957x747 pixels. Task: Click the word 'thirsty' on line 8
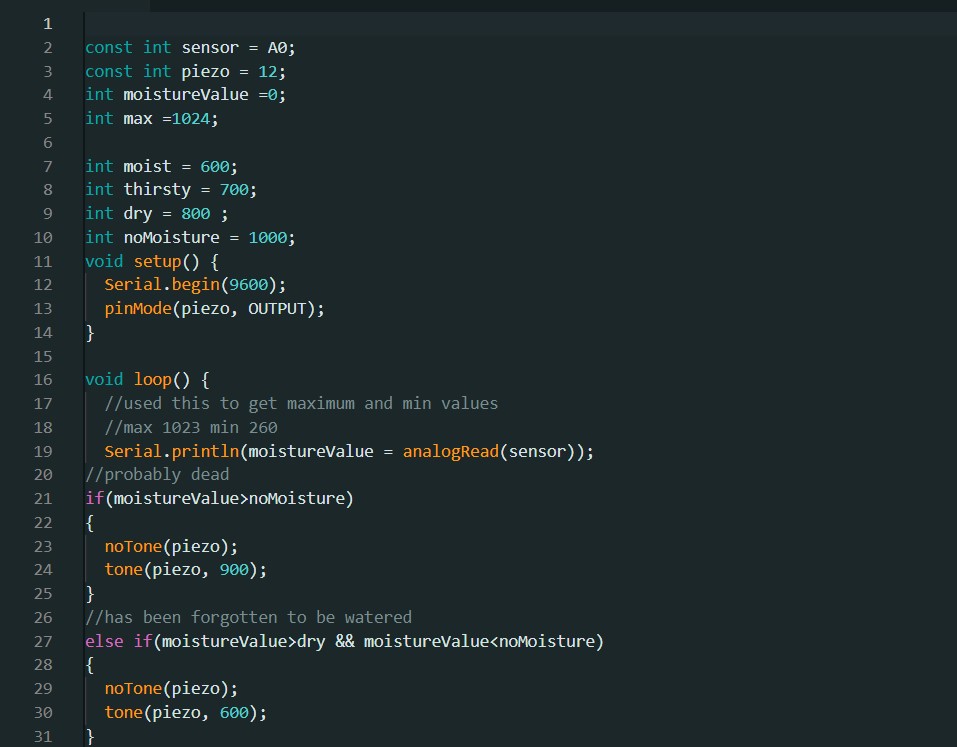pos(157,190)
